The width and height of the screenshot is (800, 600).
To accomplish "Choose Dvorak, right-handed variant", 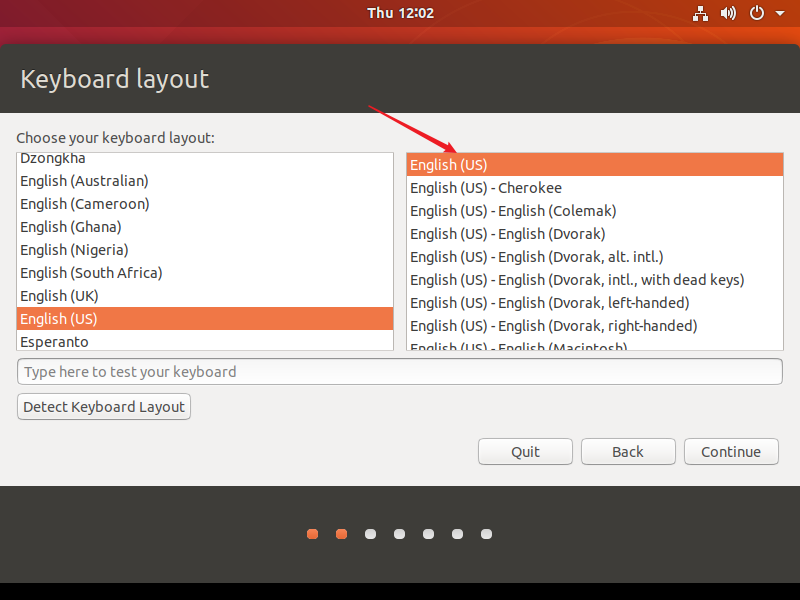I will point(595,326).
